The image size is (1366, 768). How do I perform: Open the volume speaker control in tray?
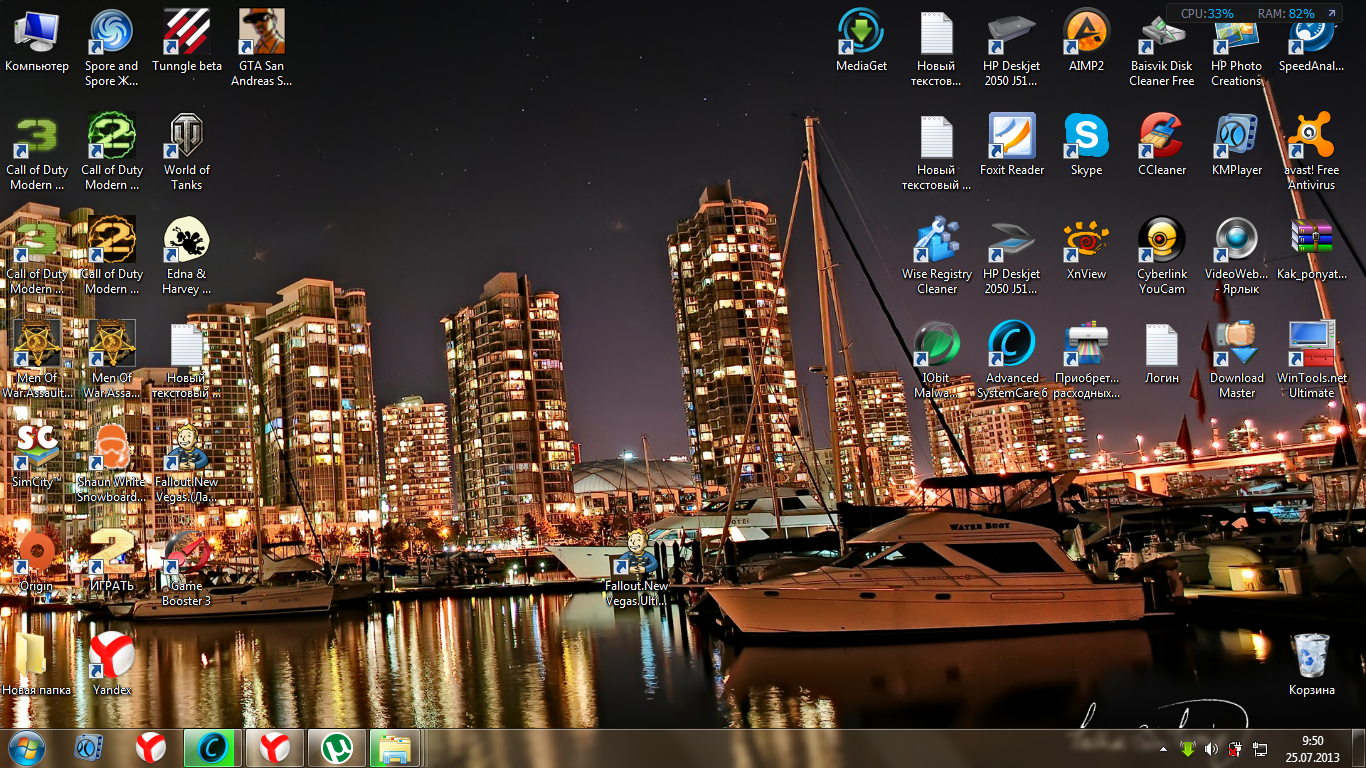click(1211, 749)
